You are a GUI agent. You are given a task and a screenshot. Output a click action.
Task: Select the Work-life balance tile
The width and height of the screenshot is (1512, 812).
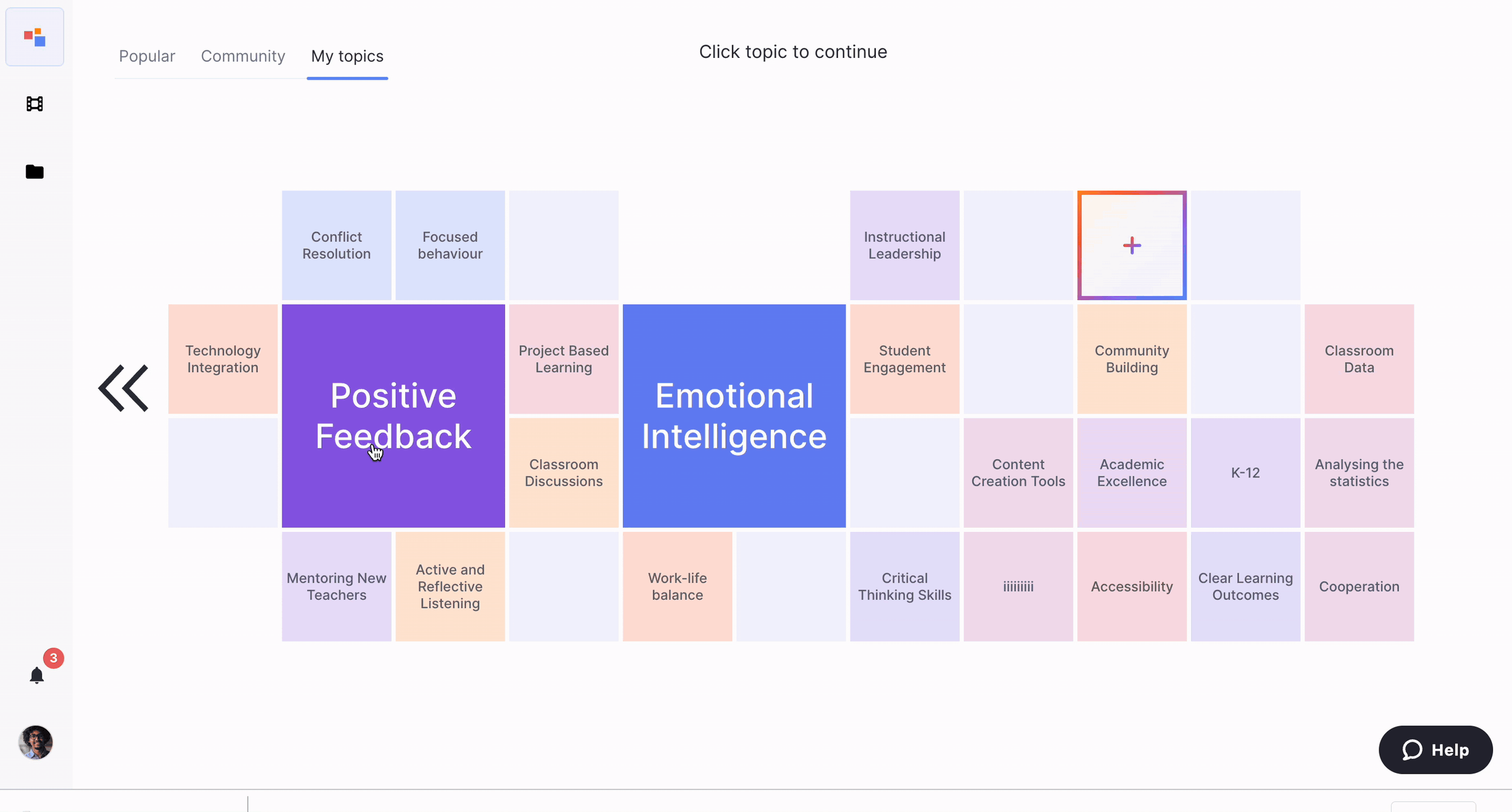pyautogui.click(x=677, y=586)
